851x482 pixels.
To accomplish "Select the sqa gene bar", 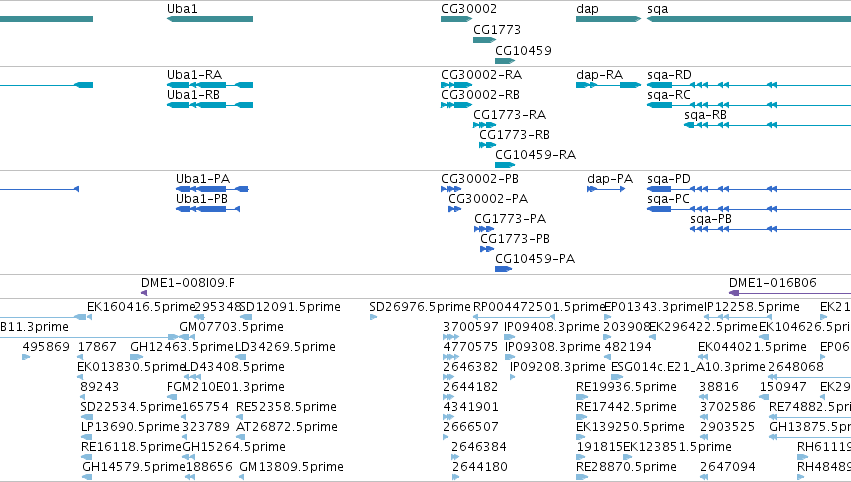I will tap(749, 19).
